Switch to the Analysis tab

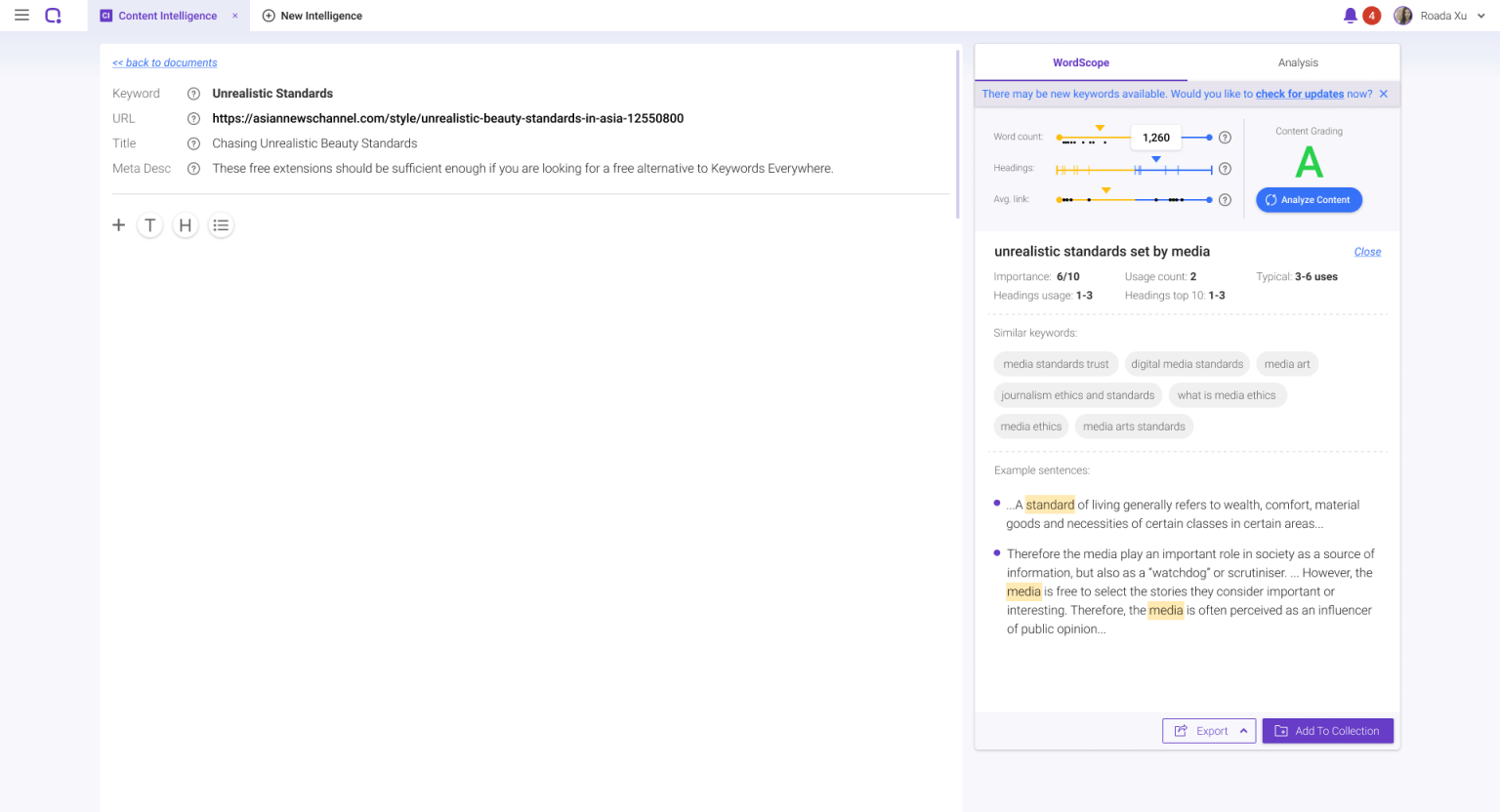tap(1297, 62)
